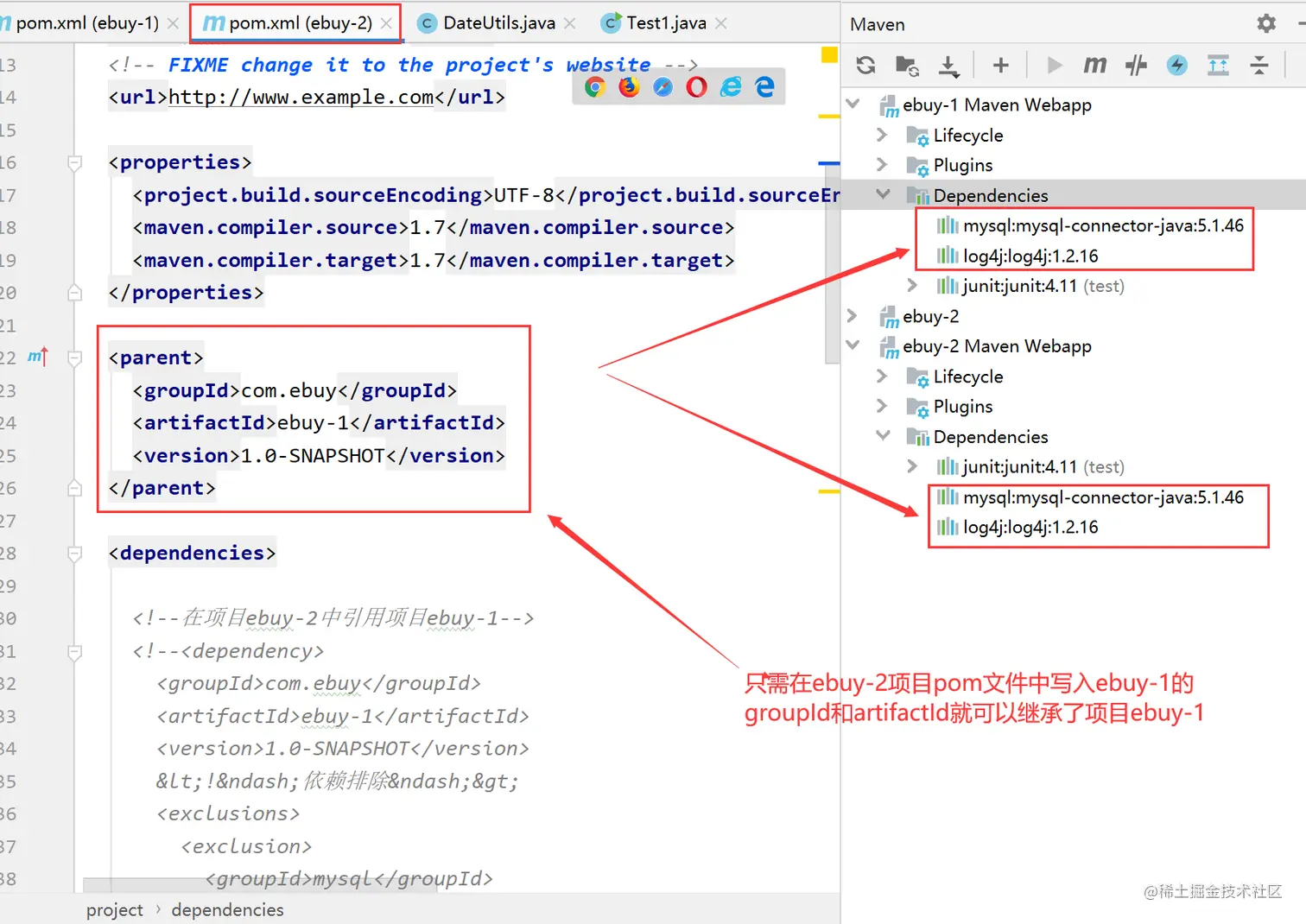Select ebuy-2 Maven Webapp project label
1306x924 pixels.
(997, 345)
